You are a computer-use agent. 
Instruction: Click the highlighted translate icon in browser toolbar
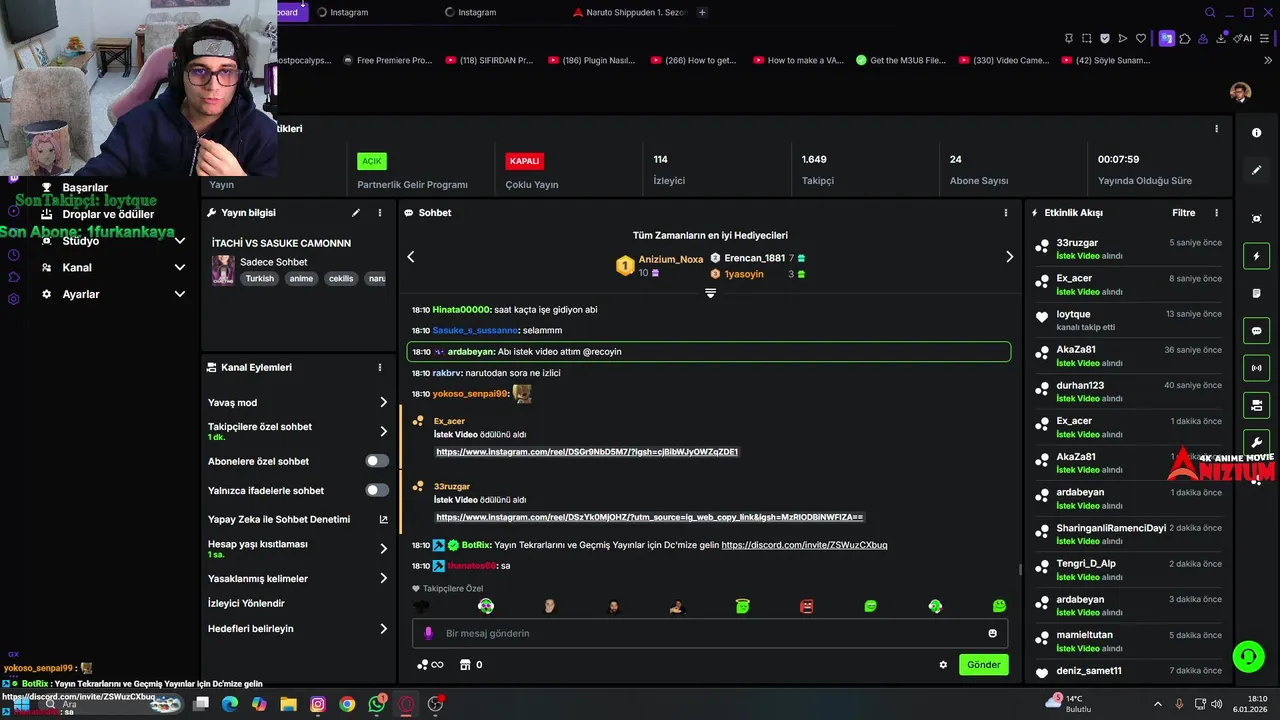click(1167, 38)
